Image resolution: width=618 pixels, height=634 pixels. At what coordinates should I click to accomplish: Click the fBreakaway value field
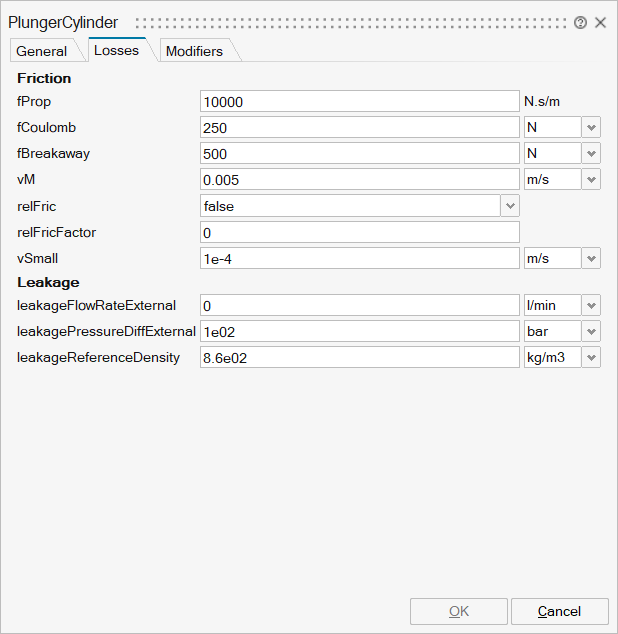point(359,154)
